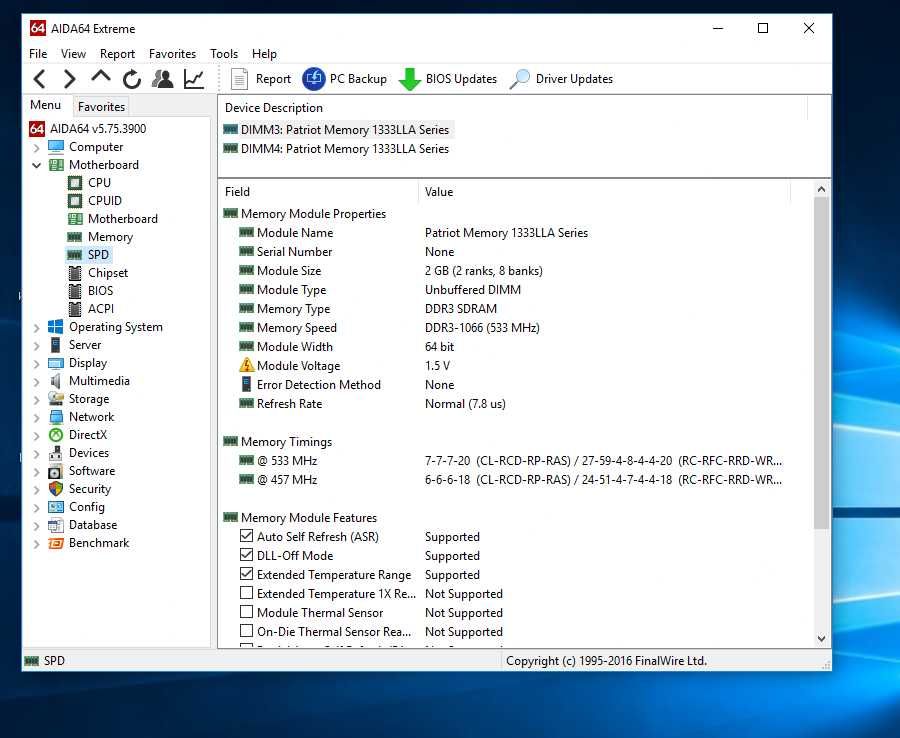Select the CPU tree item
Viewport: 900px width, 738px height.
point(99,182)
